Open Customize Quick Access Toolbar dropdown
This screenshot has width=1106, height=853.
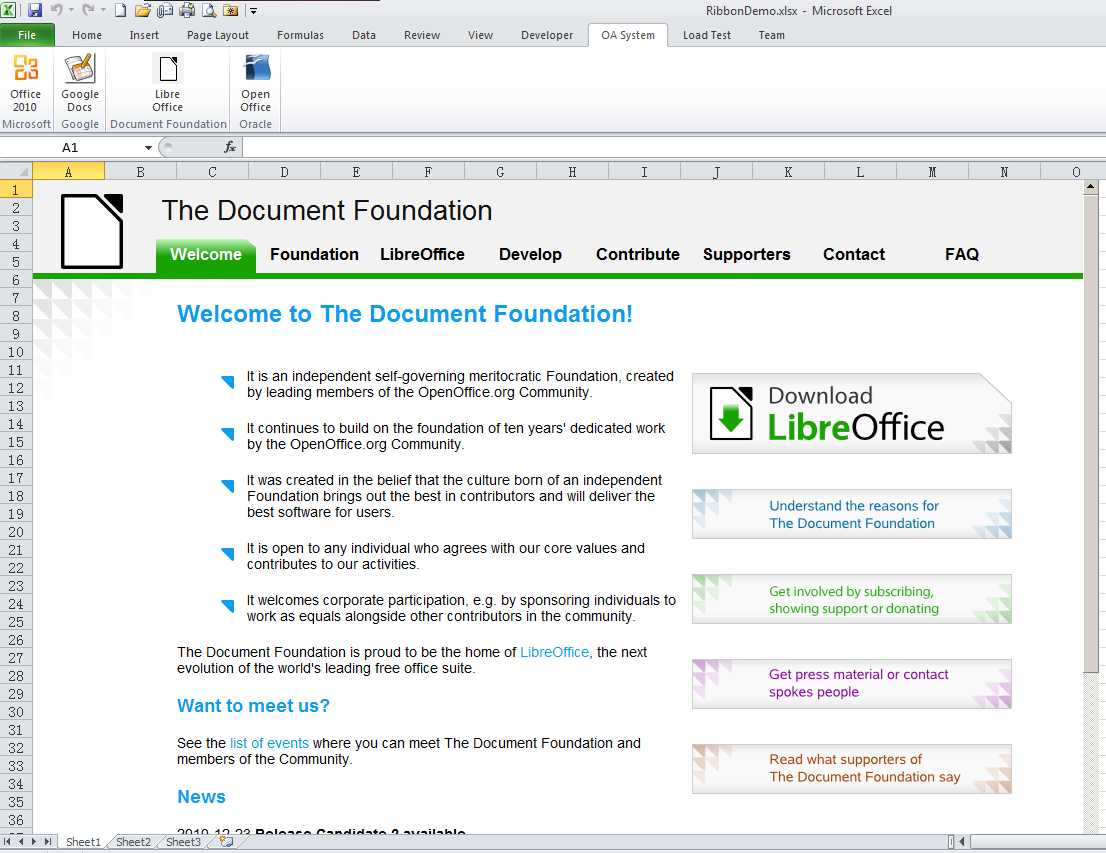[254, 11]
